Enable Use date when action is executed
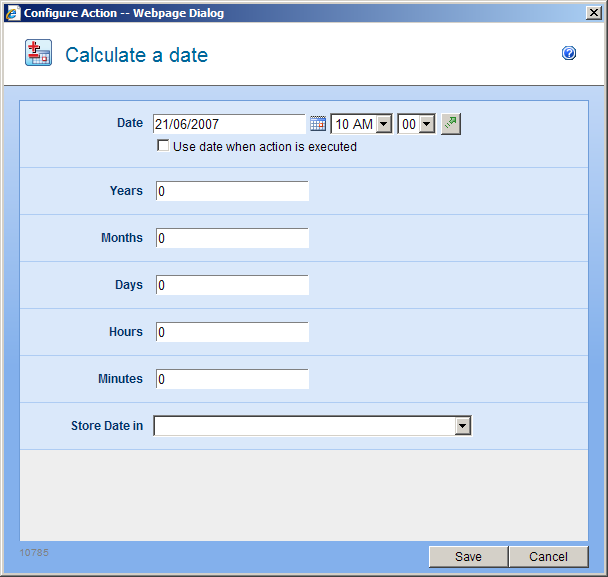Screen dimensions: 608x577 (163, 146)
